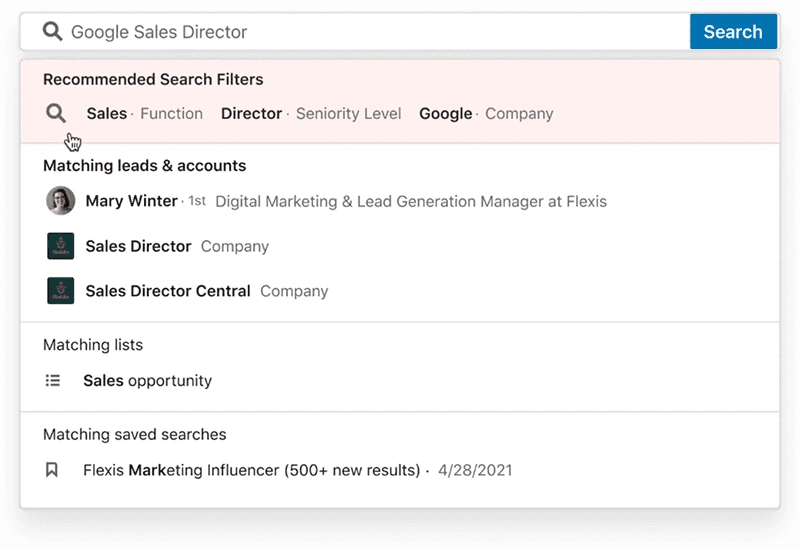Select the Sales Director company result
Image resolution: width=800 pixels, height=550 pixels.
138,246
